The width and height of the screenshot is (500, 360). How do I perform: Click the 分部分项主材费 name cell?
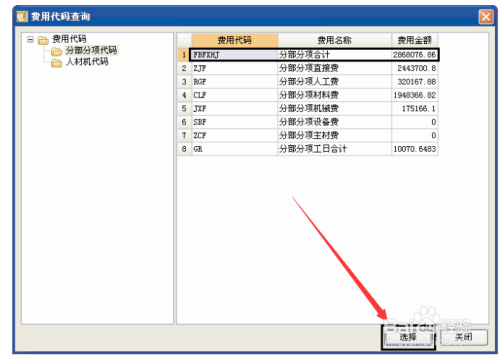click(x=335, y=135)
